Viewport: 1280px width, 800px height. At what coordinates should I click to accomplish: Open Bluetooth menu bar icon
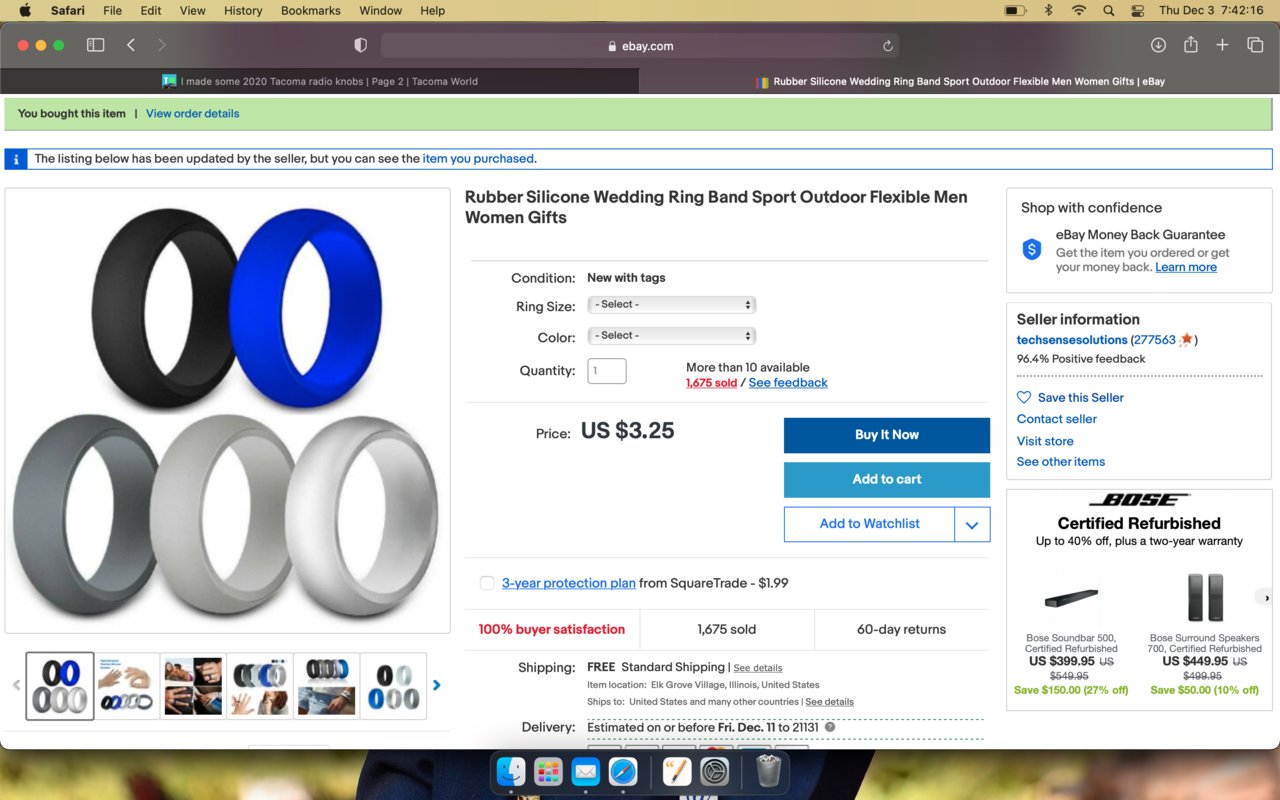click(1048, 10)
